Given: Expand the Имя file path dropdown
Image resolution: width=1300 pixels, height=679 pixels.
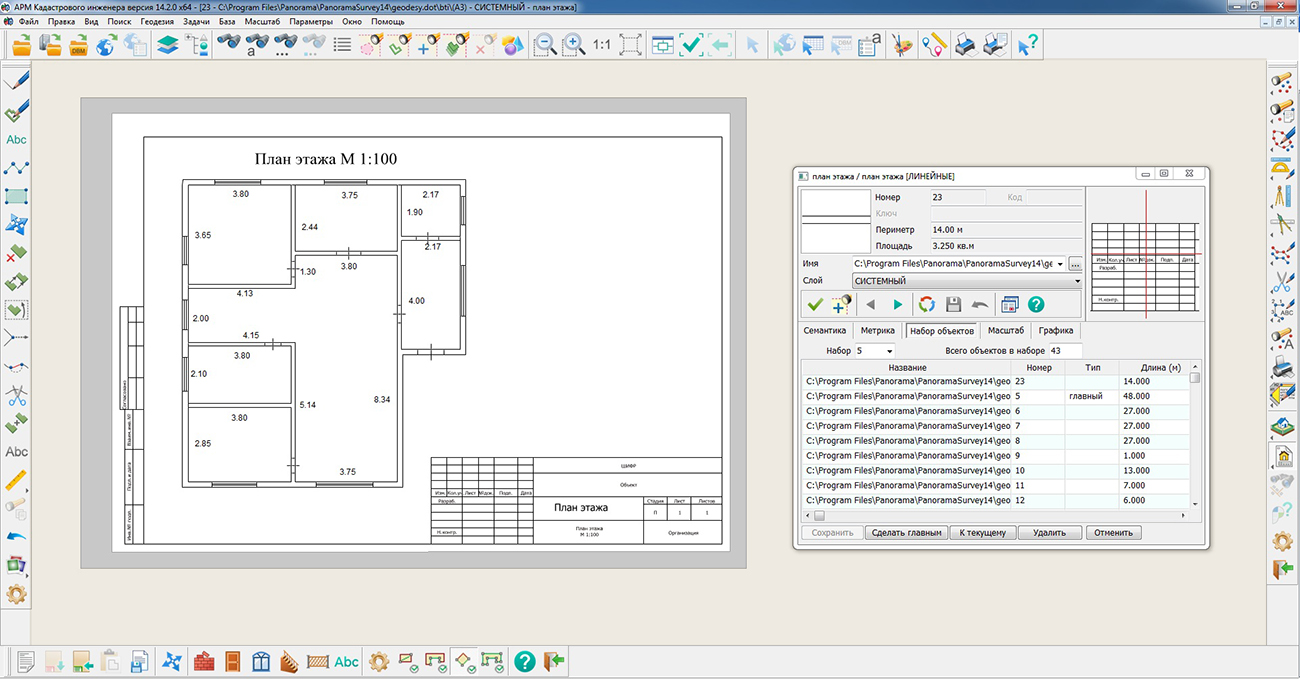Looking at the screenshot, I should click(1058, 264).
